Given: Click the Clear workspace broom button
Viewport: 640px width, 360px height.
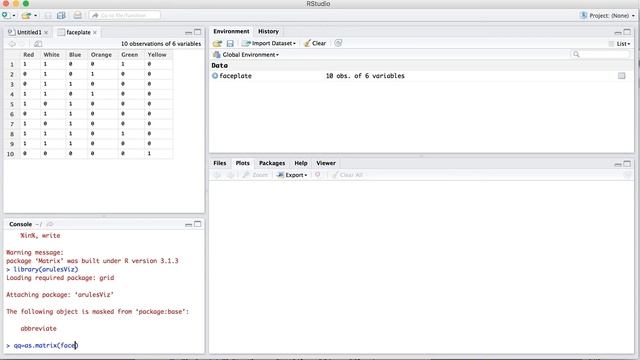Looking at the screenshot, I should coord(315,43).
